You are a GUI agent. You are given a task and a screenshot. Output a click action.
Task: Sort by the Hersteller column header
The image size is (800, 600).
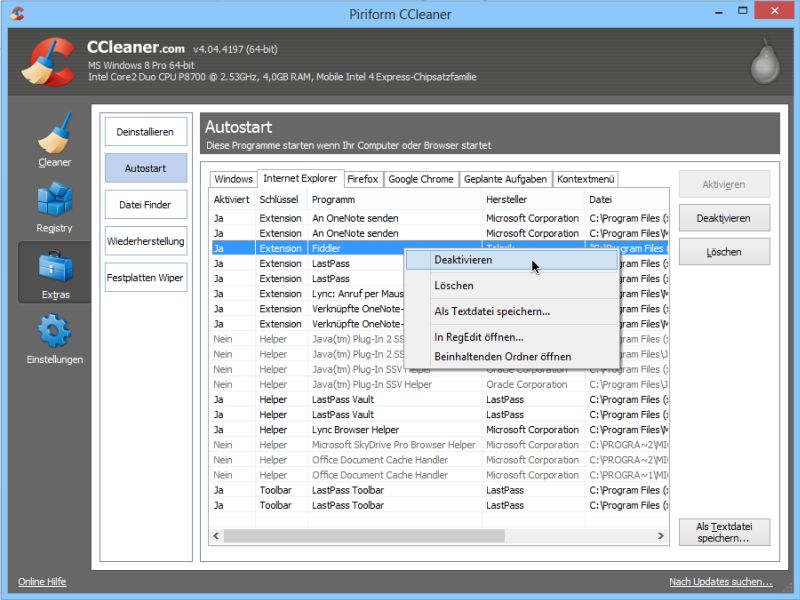tap(533, 199)
